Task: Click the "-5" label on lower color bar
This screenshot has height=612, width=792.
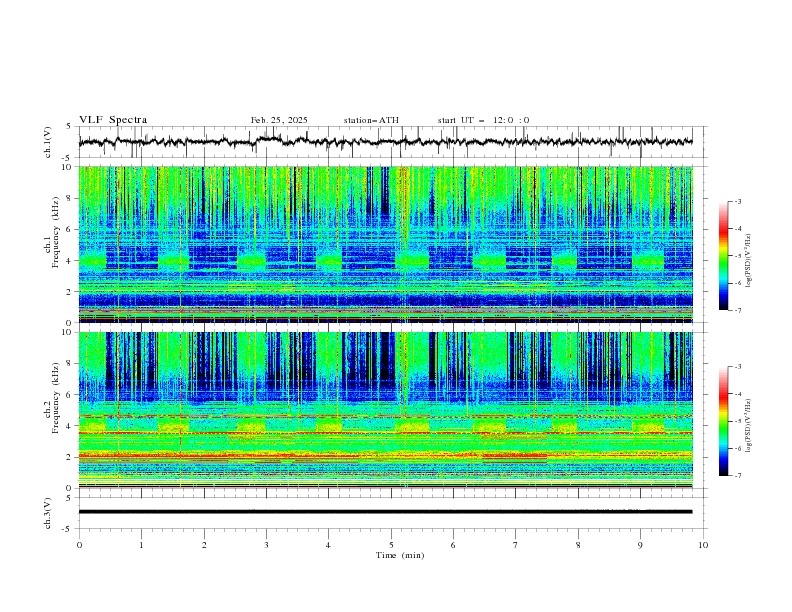Action: [738, 421]
